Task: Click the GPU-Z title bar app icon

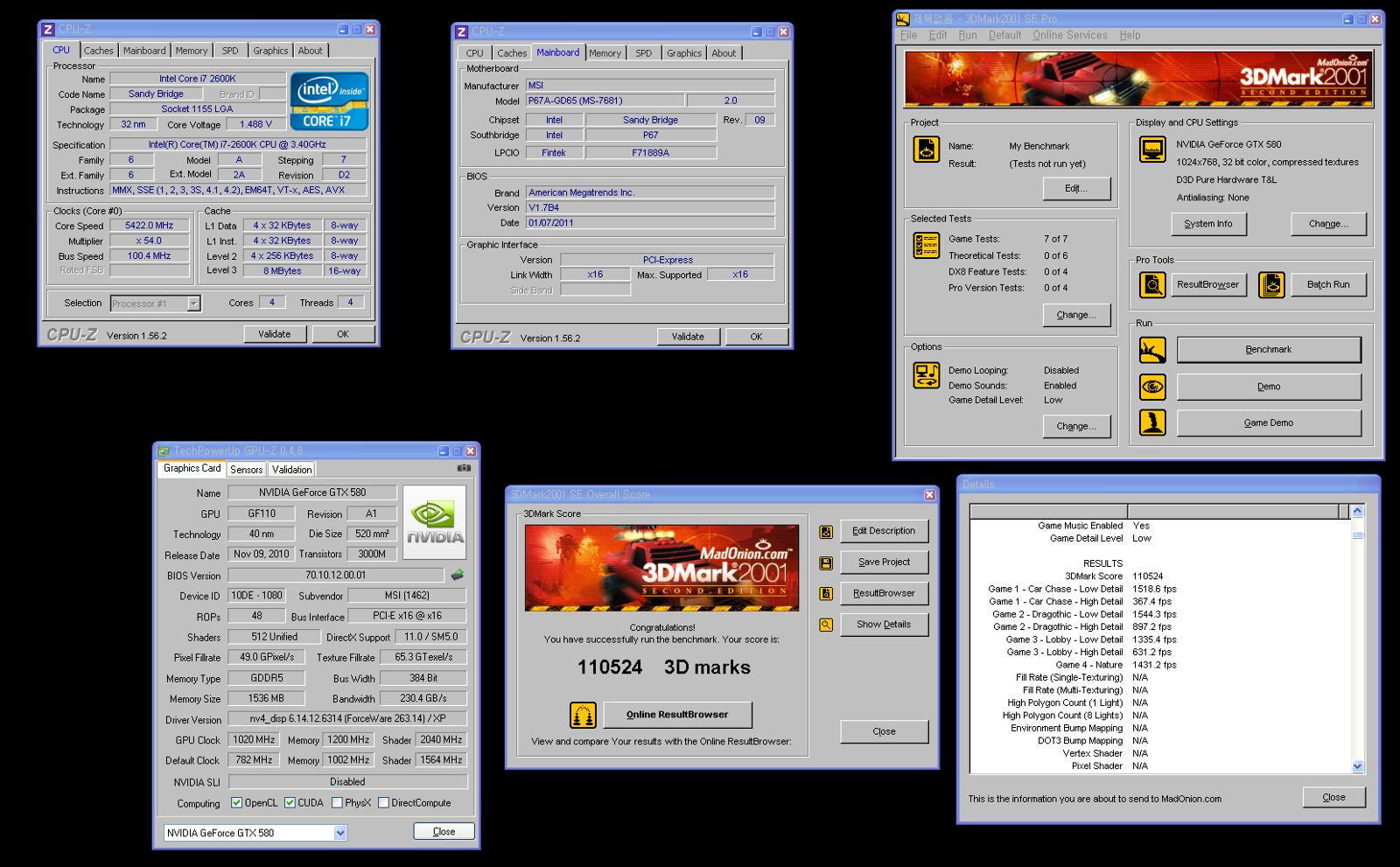Action: pyautogui.click(x=164, y=451)
